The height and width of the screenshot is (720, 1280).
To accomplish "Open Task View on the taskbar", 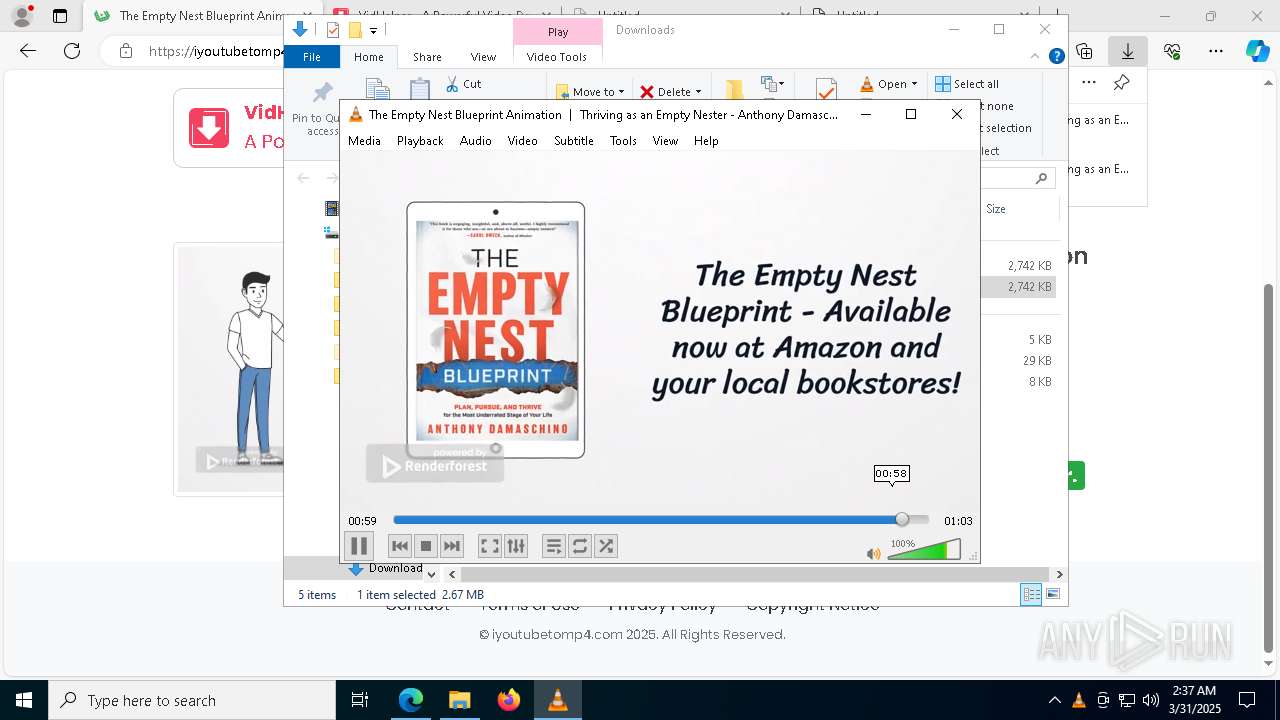I will point(360,700).
